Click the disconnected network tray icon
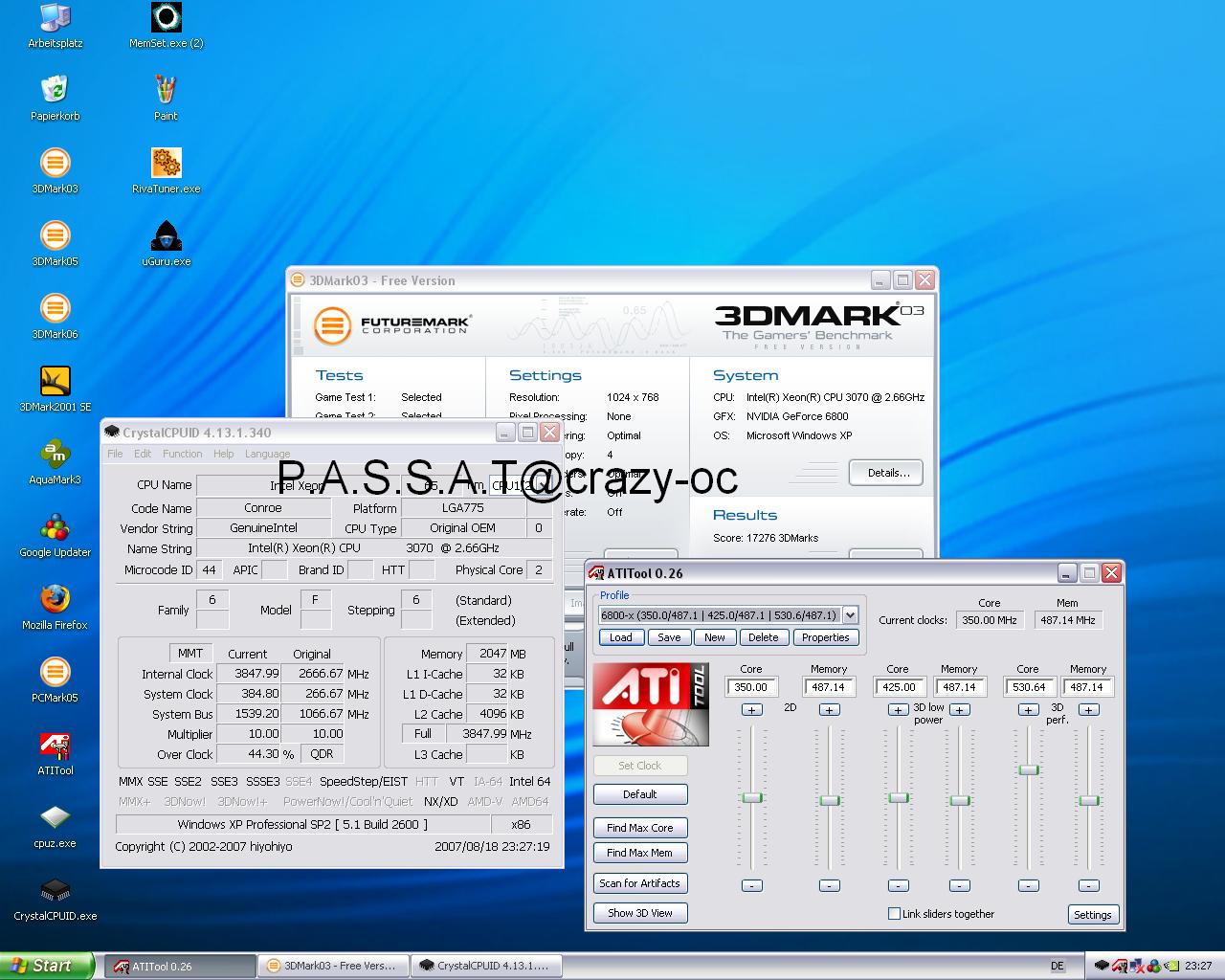 point(1137,966)
